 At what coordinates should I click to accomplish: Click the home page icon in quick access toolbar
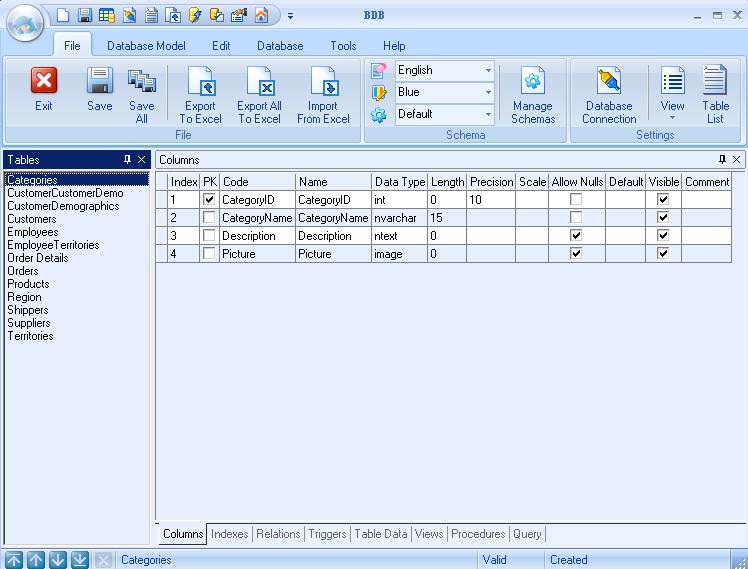coord(261,15)
